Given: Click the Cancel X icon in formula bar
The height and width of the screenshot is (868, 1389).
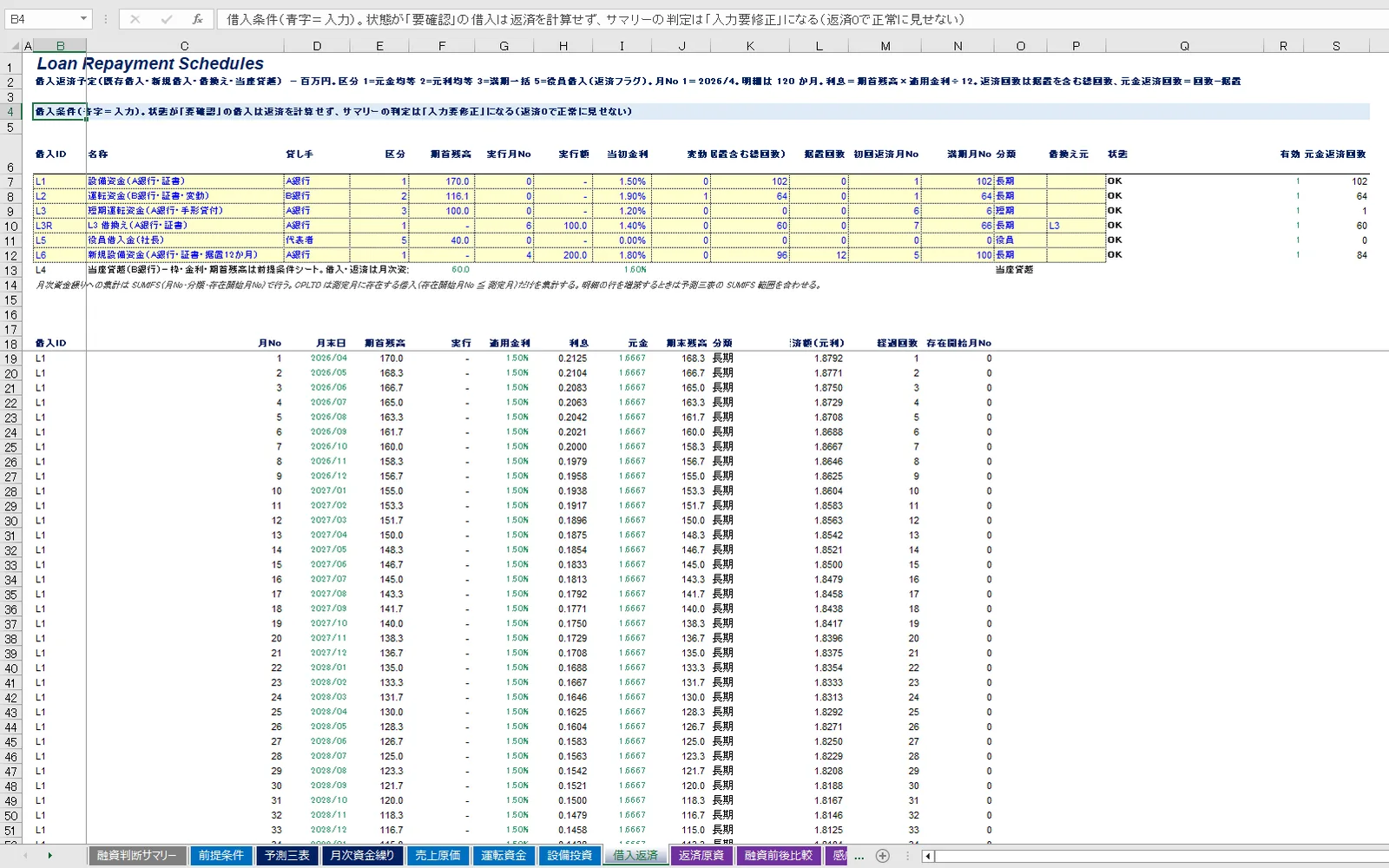Looking at the screenshot, I should click(x=135, y=19).
